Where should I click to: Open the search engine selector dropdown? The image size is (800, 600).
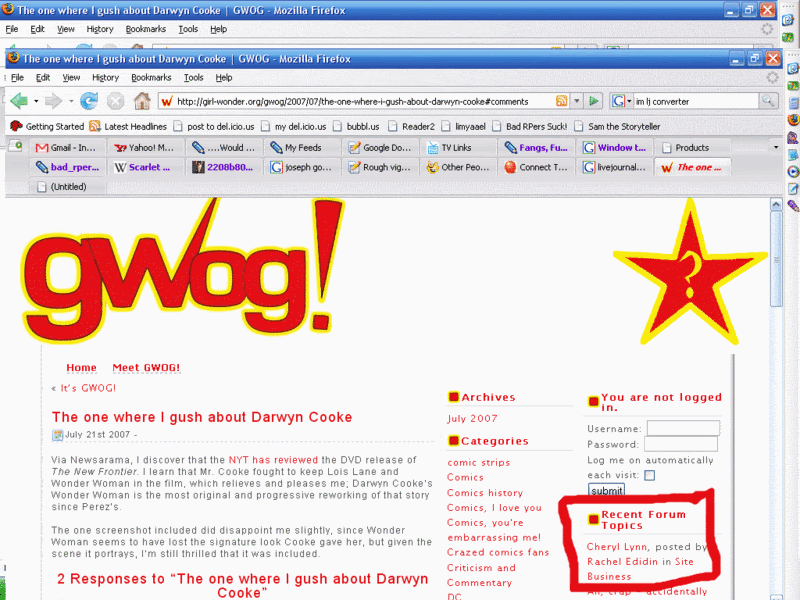629,101
